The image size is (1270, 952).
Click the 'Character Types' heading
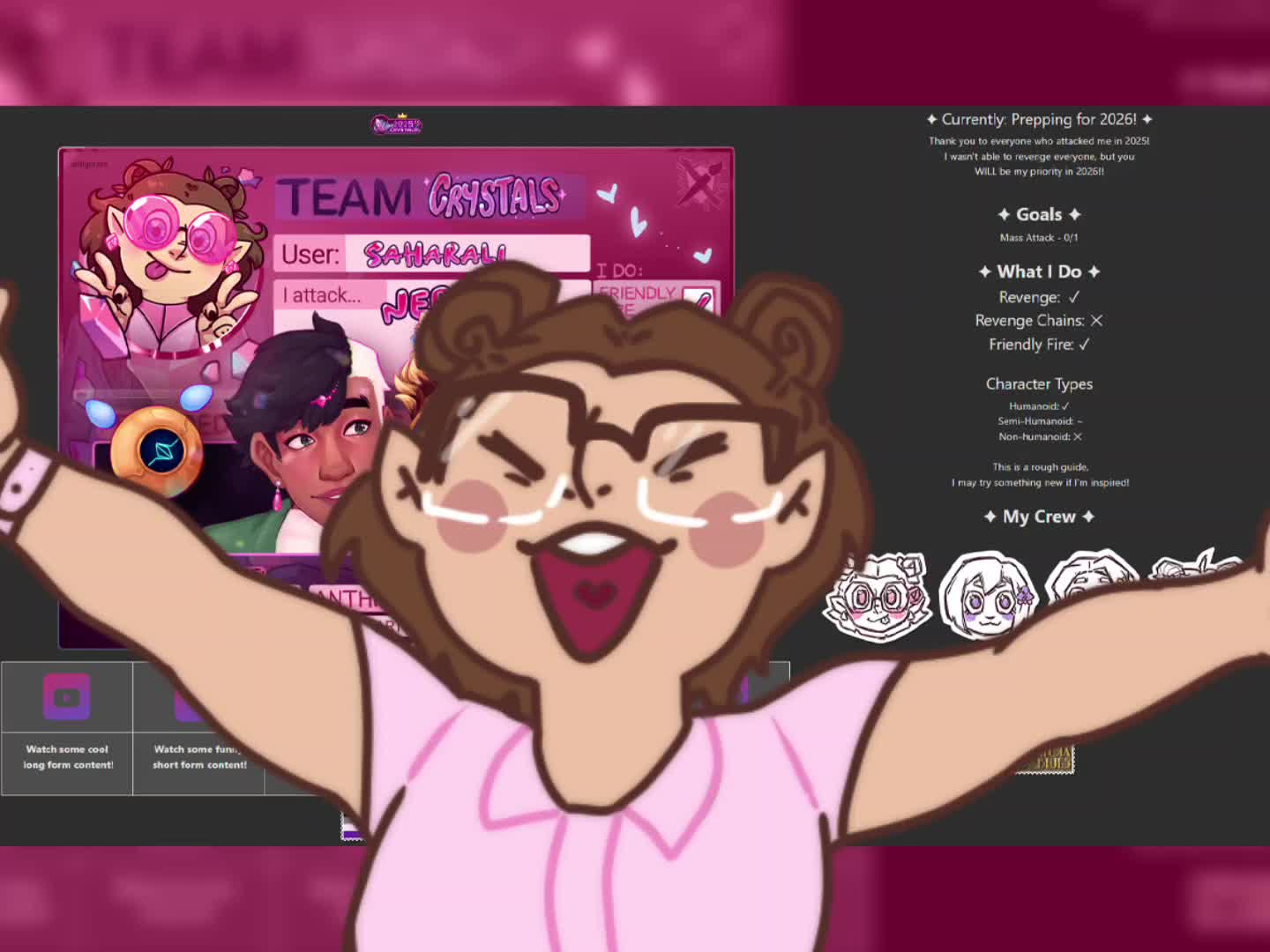pyautogui.click(x=1039, y=383)
